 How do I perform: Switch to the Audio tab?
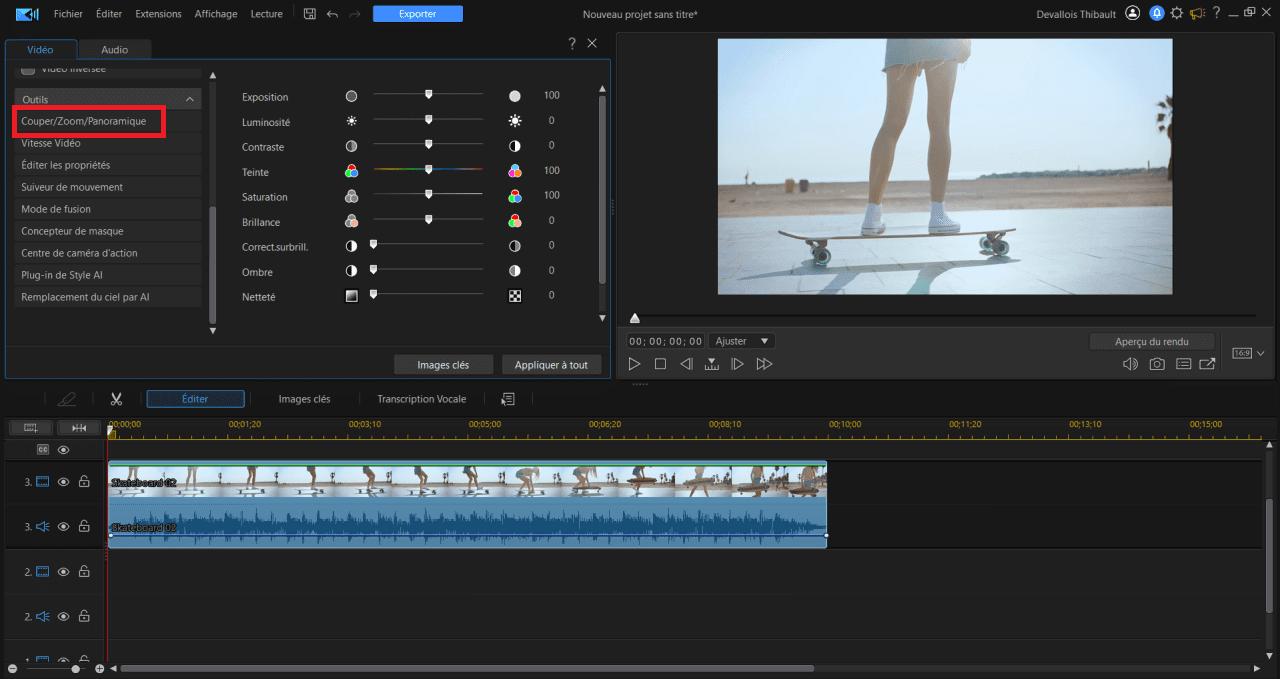115,49
